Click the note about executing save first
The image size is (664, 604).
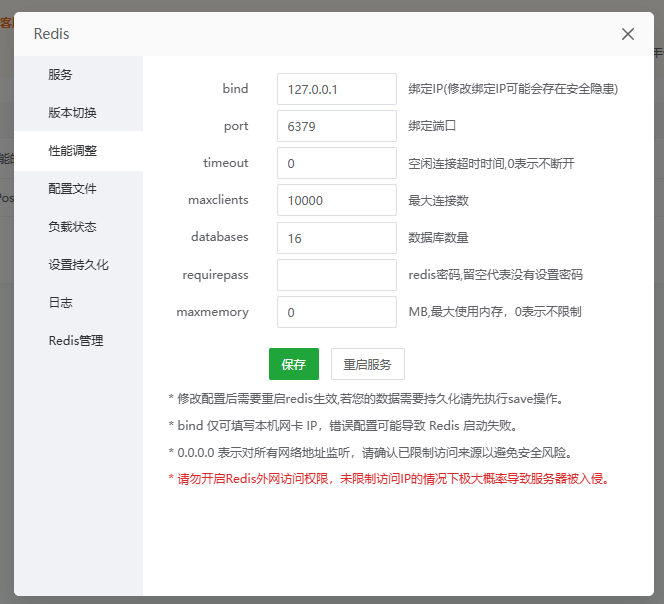366,399
